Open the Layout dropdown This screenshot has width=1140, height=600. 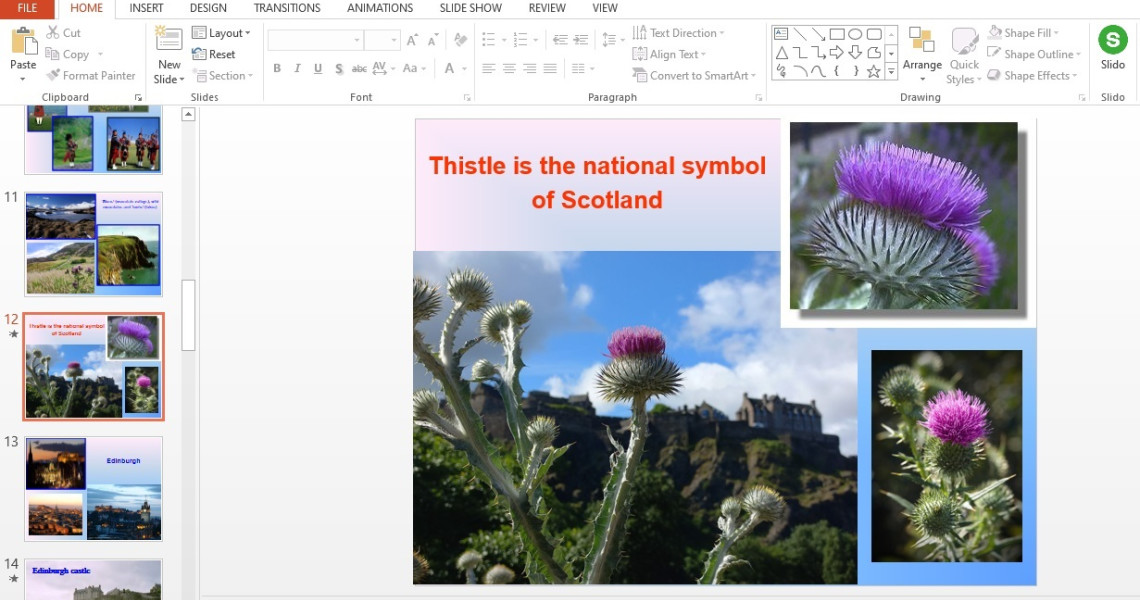[221, 33]
